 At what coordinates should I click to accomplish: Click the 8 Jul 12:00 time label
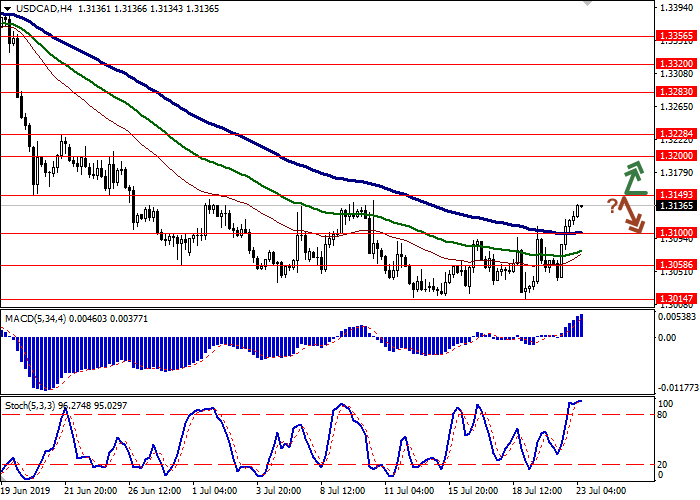click(x=340, y=492)
